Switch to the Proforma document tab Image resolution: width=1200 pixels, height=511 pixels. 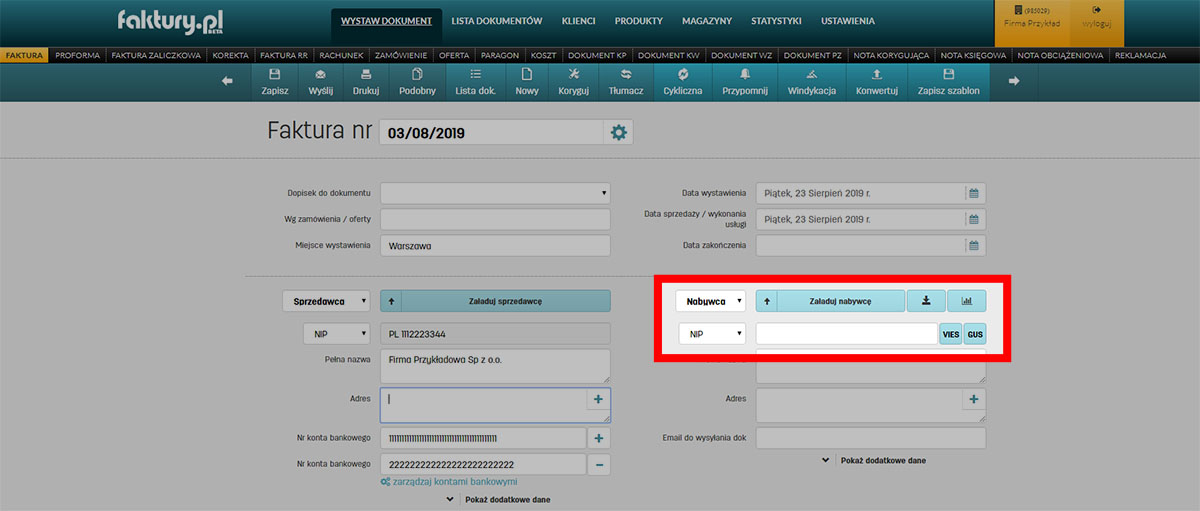point(77,55)
